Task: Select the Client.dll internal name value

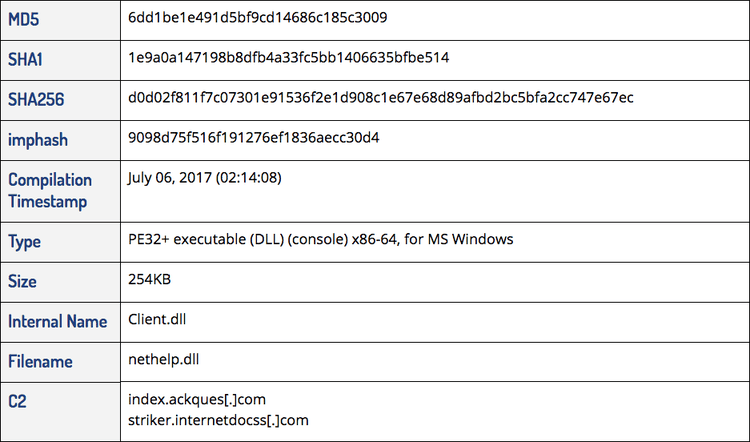Action: (x=157, y=320)
